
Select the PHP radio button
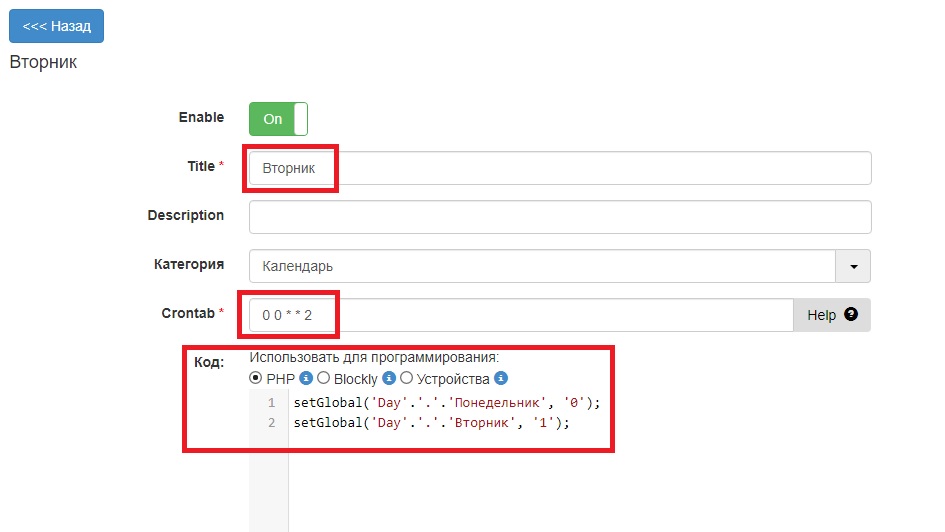coord(256,379)
